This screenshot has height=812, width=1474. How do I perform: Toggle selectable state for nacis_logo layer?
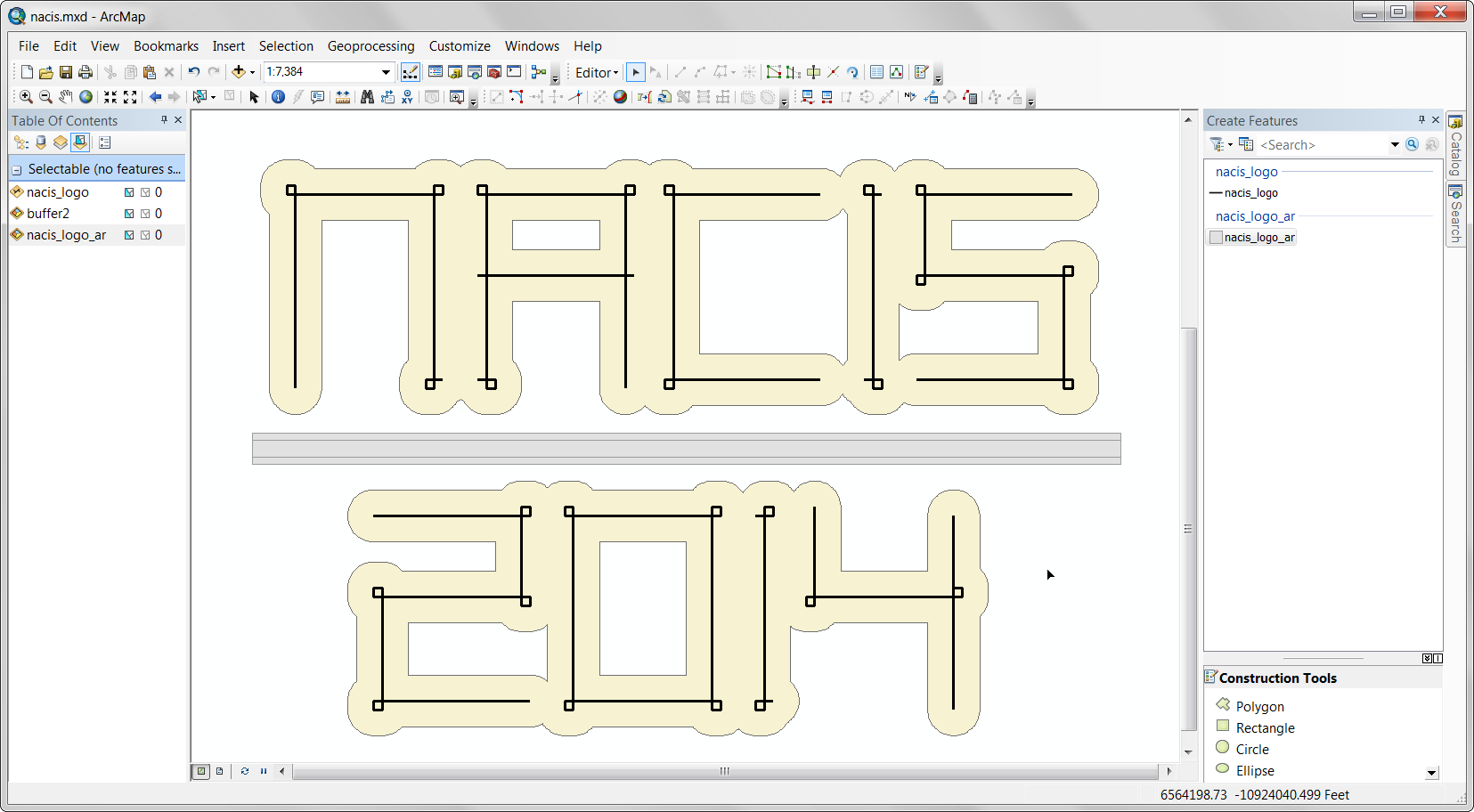(x=129, y=192)
